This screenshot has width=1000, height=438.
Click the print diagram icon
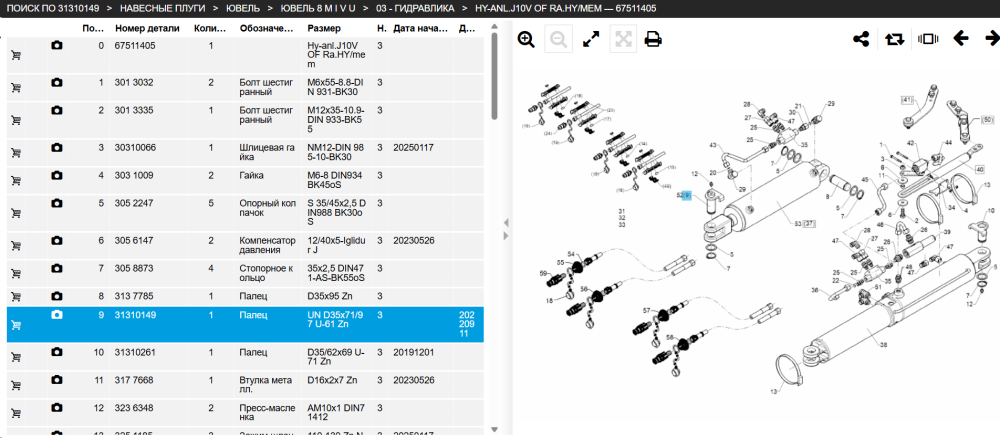(x=652, y=40)
